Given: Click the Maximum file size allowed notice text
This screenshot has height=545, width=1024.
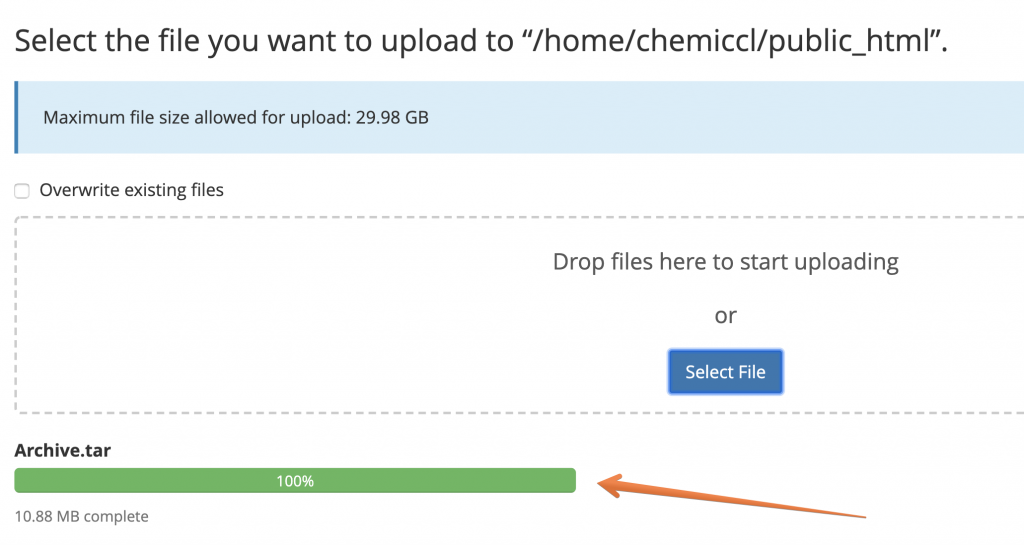Looking at the screenshot, I should coord(197,118).
